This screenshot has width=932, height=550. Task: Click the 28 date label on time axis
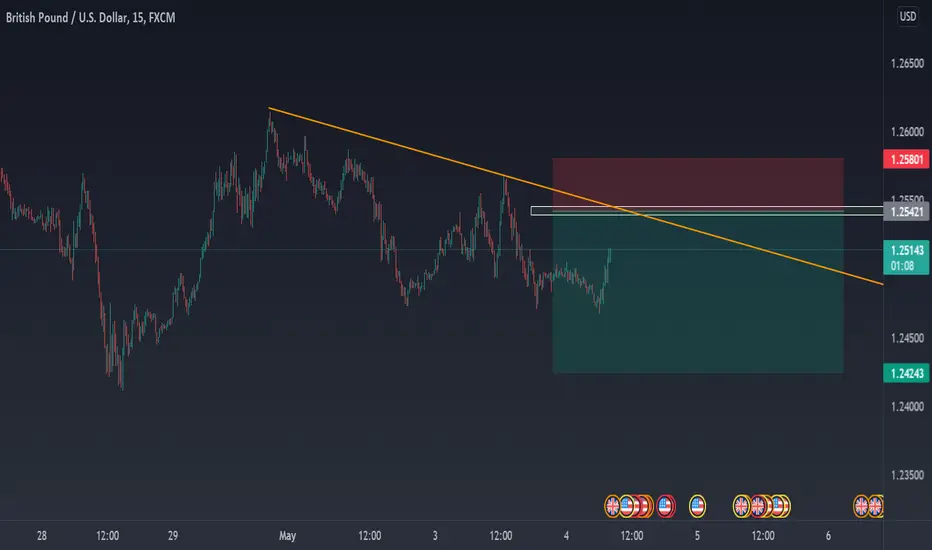(42, 536)
